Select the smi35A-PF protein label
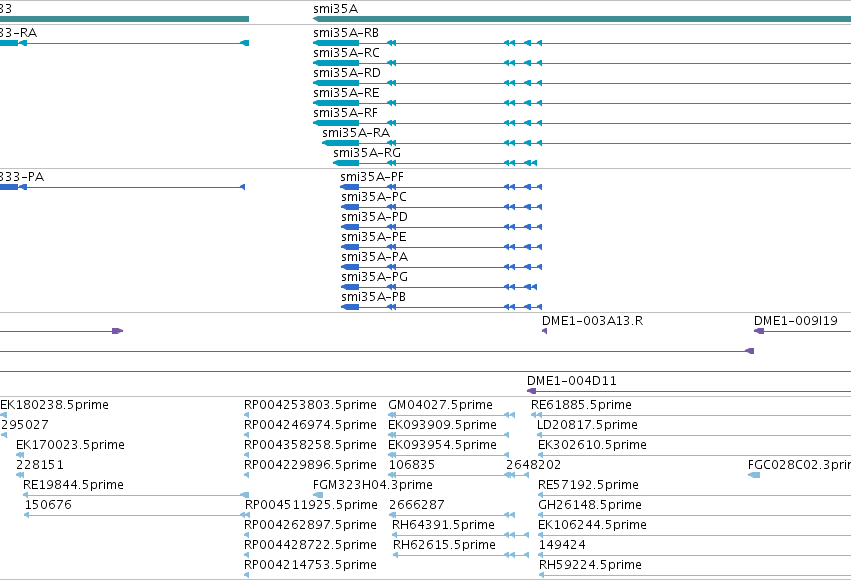851x580 pixels. point(372,177)
